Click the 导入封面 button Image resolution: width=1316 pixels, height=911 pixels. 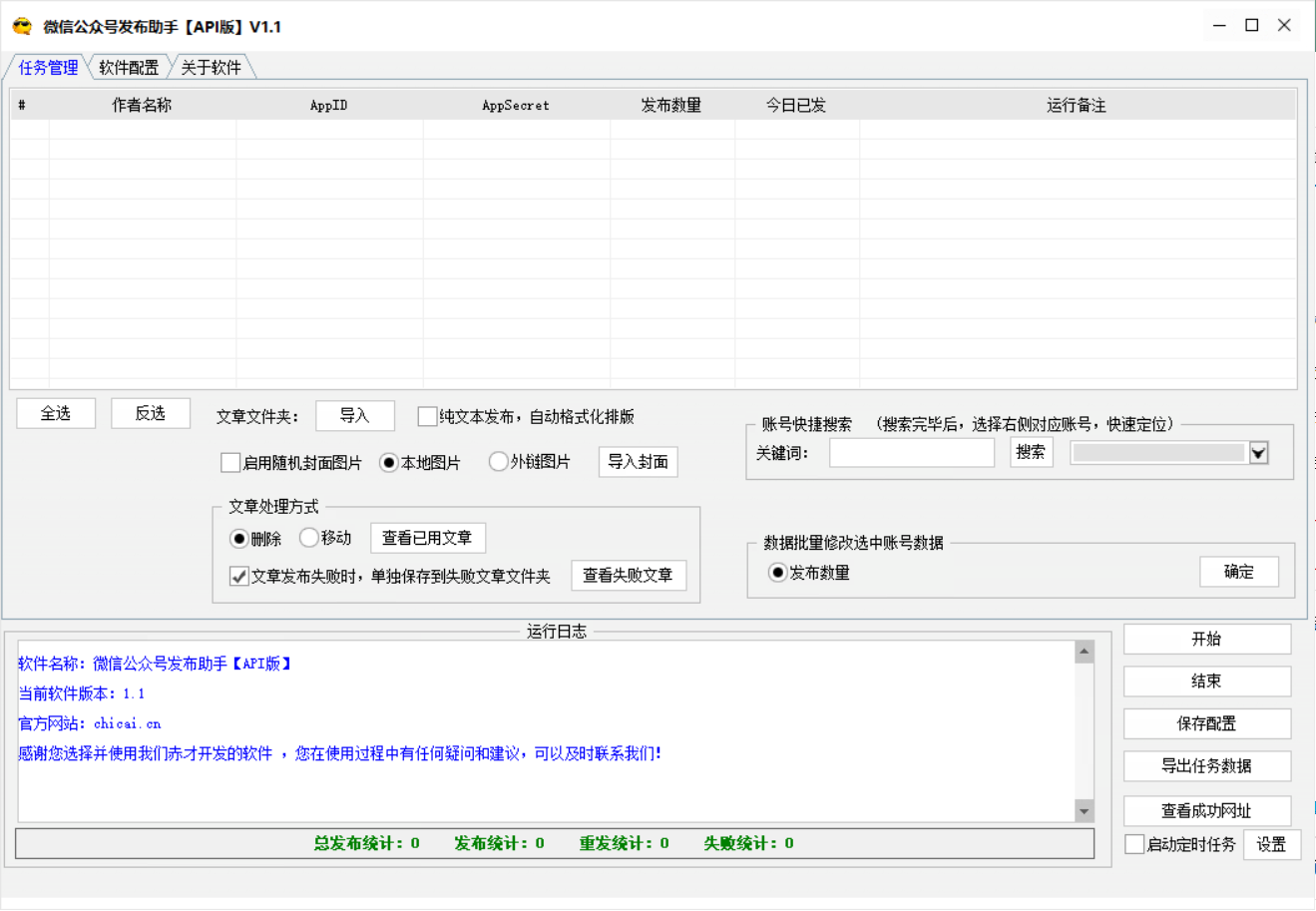point(639,461)
